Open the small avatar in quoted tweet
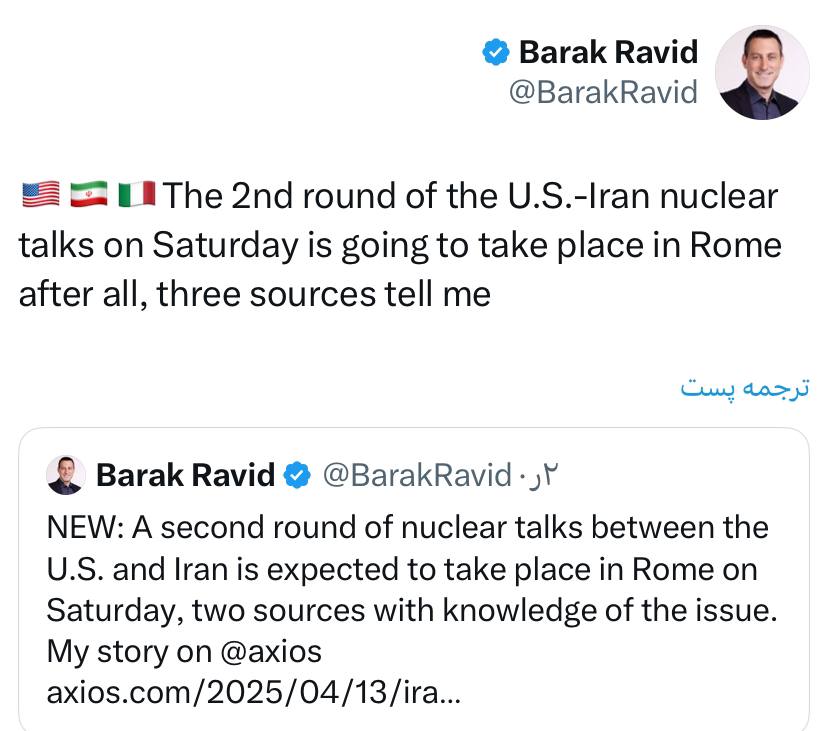 66,475
